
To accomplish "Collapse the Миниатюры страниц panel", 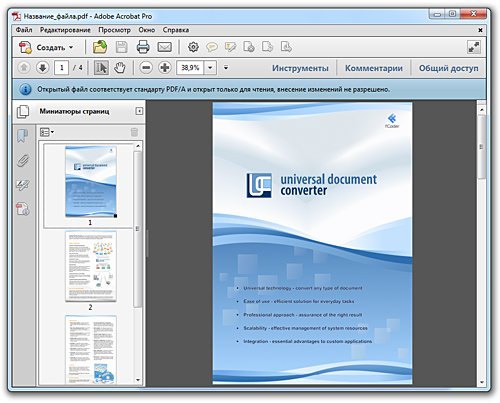I will pyautogui.click(x=139, y=111).
